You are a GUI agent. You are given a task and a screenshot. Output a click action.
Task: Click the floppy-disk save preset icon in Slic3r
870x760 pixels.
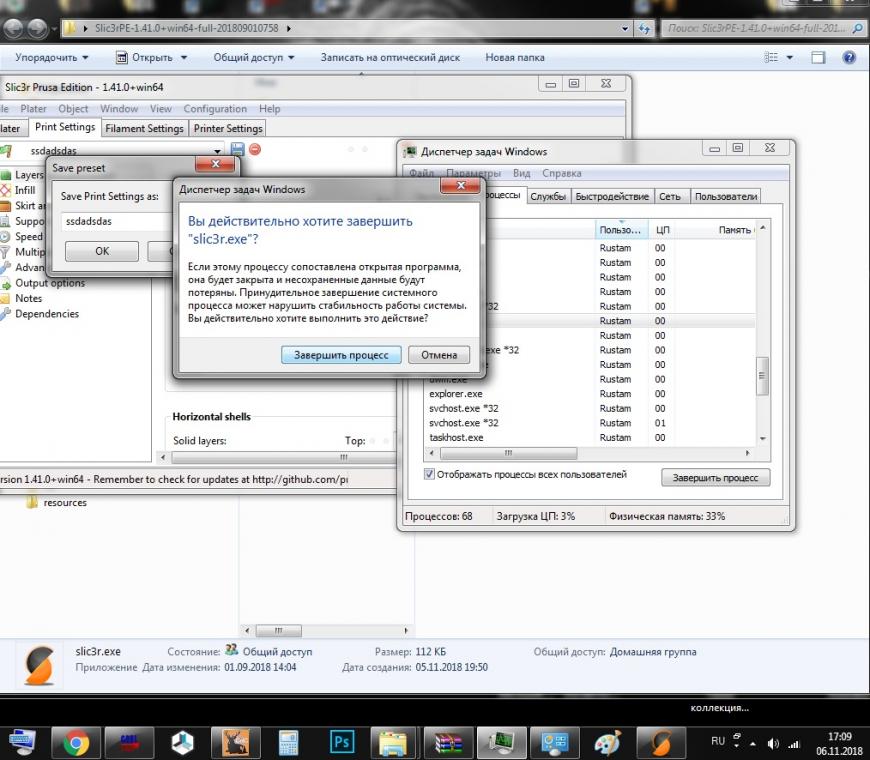click(237, 149)
